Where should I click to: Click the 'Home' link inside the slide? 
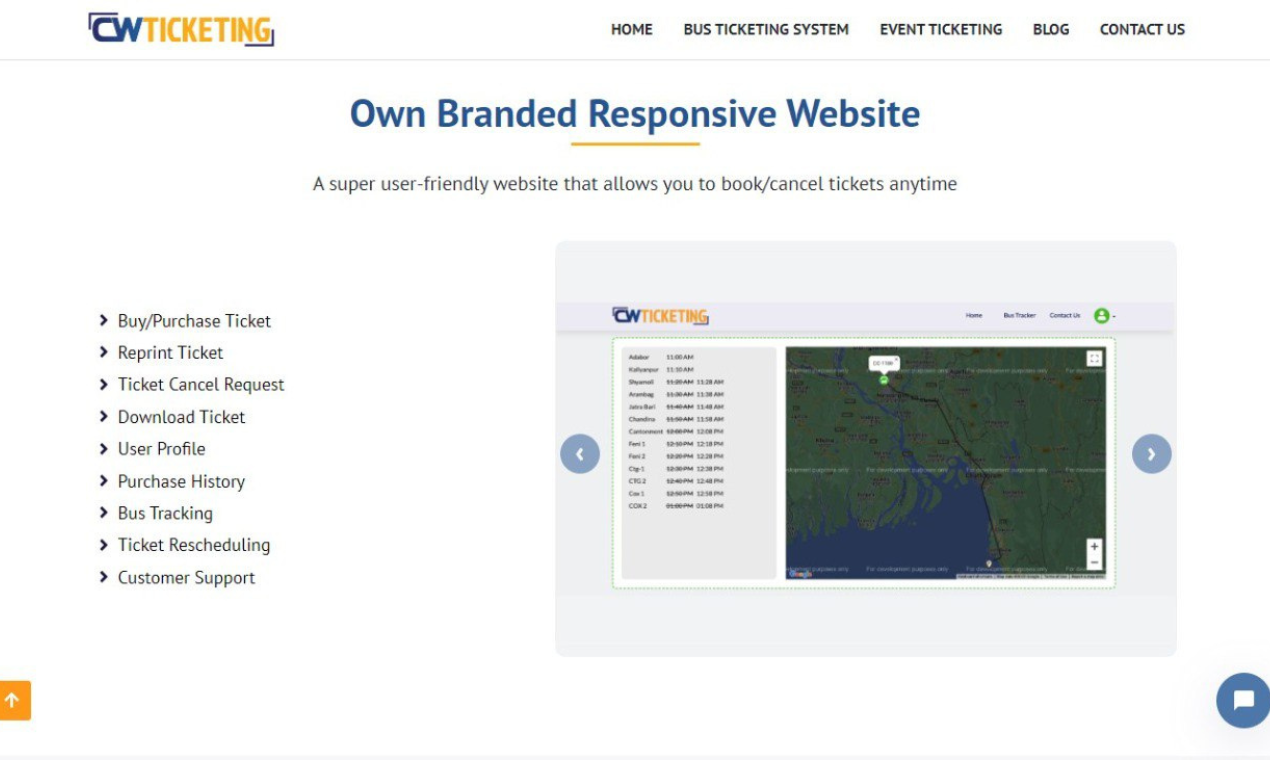pyautogui.click(x=974, y=315)
